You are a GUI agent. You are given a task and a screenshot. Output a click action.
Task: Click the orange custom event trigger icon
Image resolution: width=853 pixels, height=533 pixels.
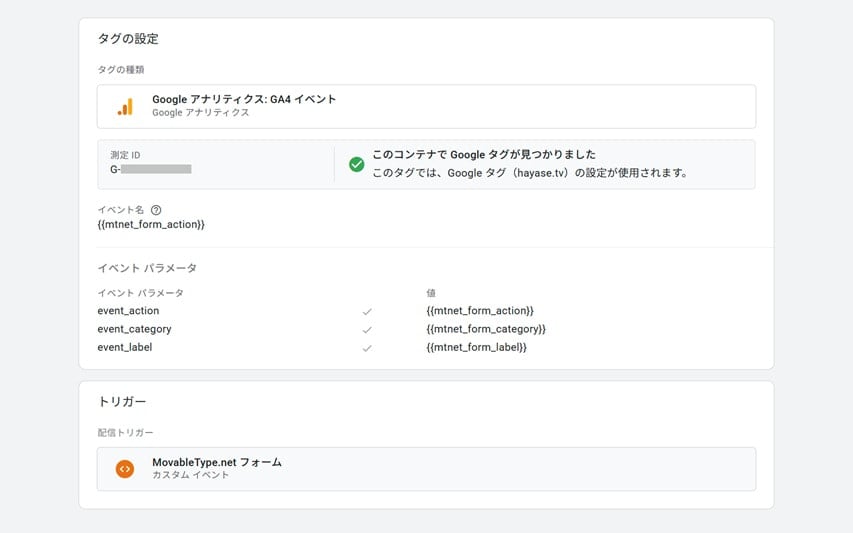[x=125, y=468]
